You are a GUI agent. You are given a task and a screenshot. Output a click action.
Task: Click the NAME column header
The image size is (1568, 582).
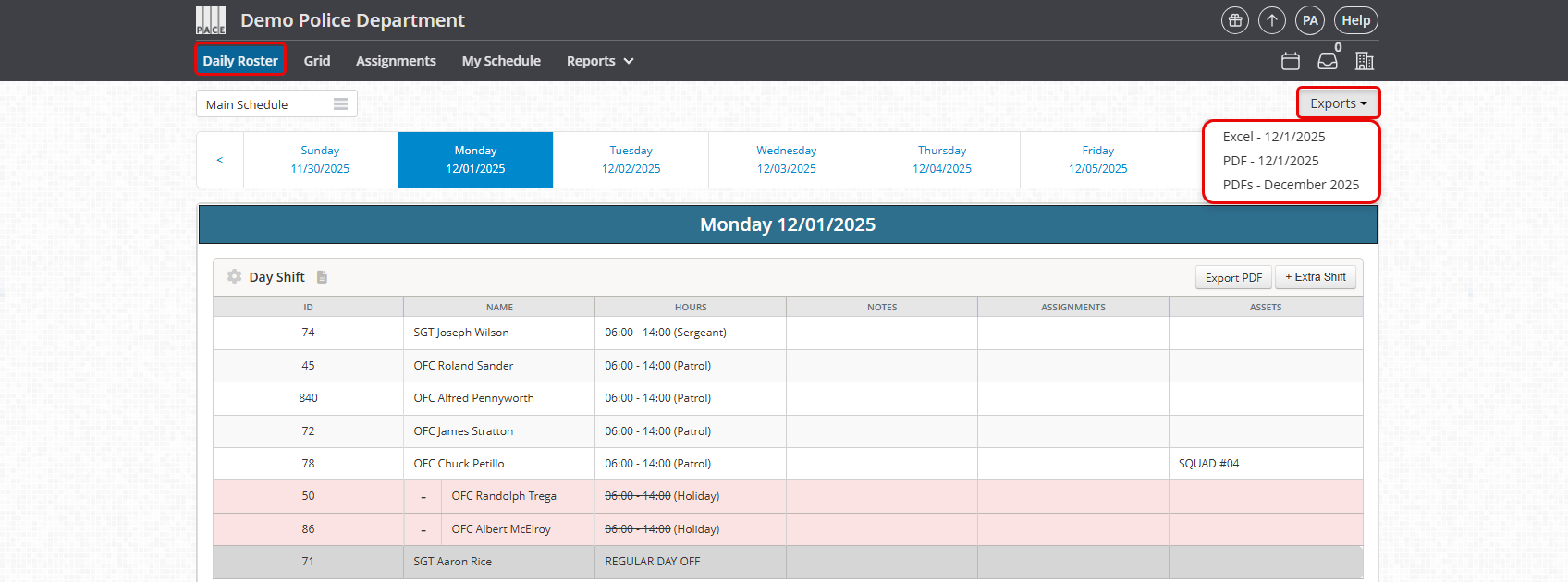(499, 307)
